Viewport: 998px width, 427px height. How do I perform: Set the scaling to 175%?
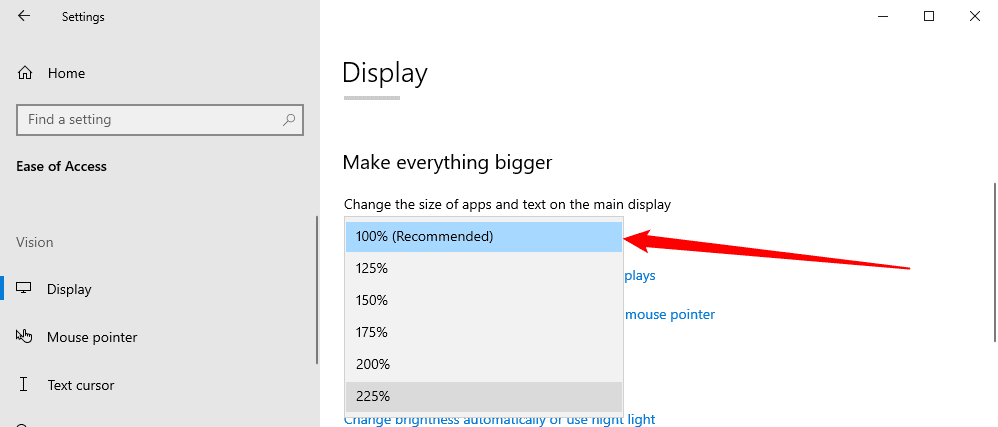click(484, 332)
